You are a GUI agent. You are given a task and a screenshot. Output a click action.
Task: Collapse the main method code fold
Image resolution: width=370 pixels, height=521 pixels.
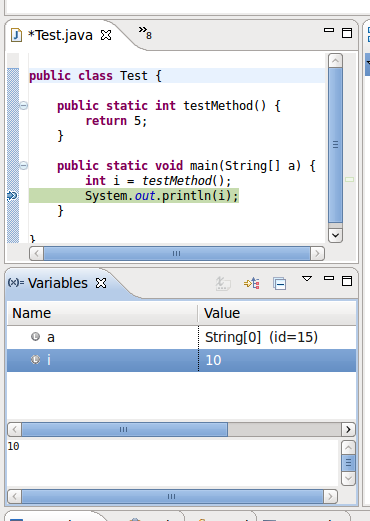pos(23,165)
